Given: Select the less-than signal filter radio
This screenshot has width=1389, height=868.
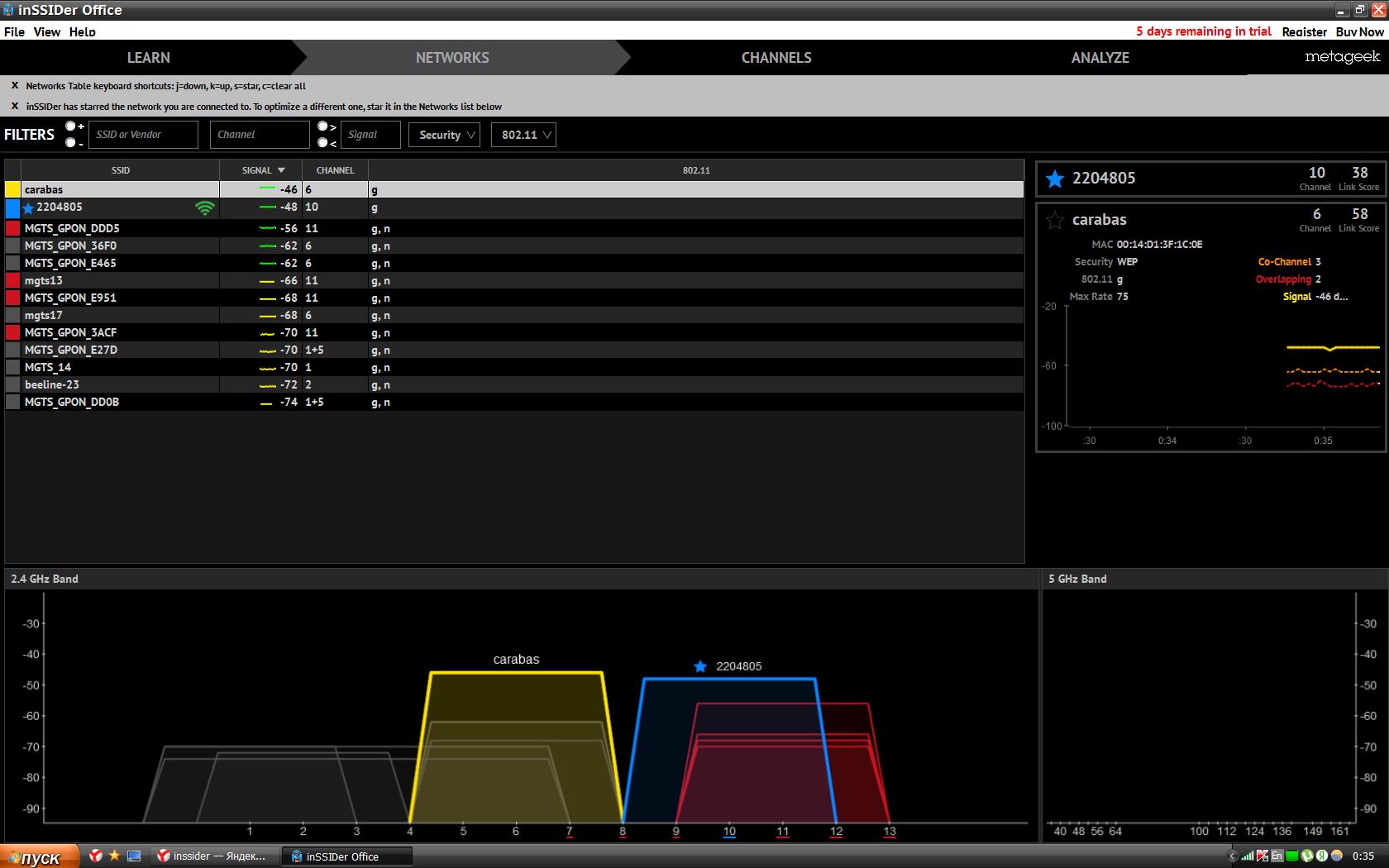Looking at the screenshot, I should click(x=322, y=142).
